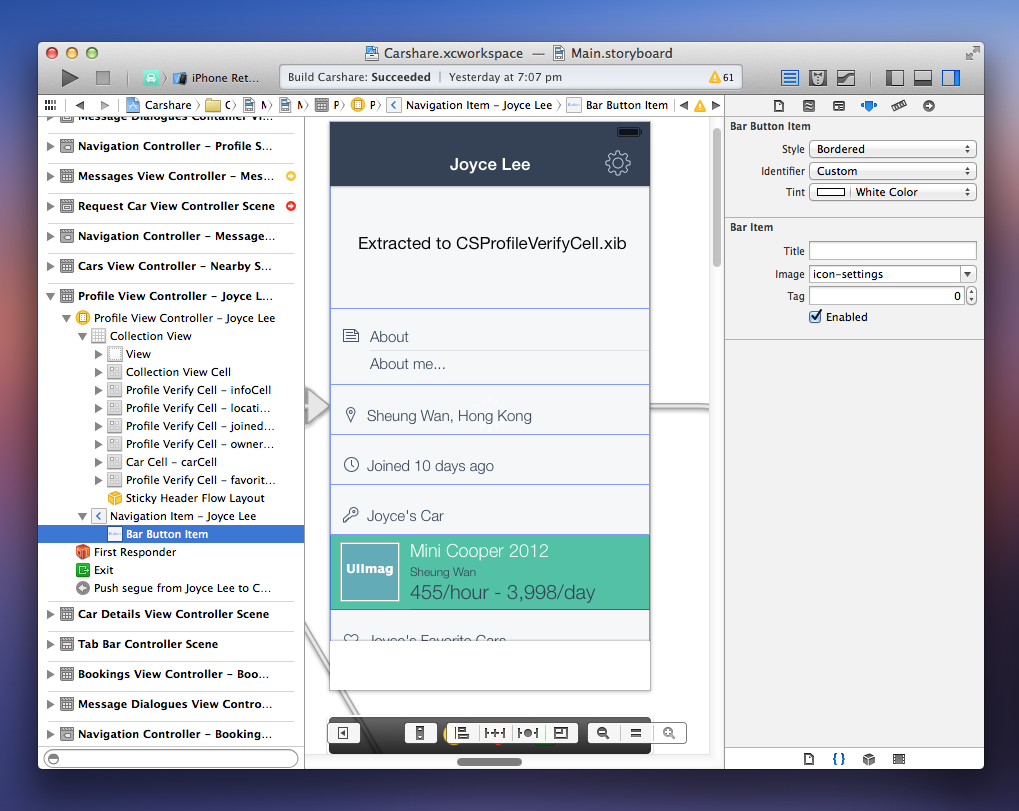
Task: Click the 61 warnings indicator
Action: 721,77
